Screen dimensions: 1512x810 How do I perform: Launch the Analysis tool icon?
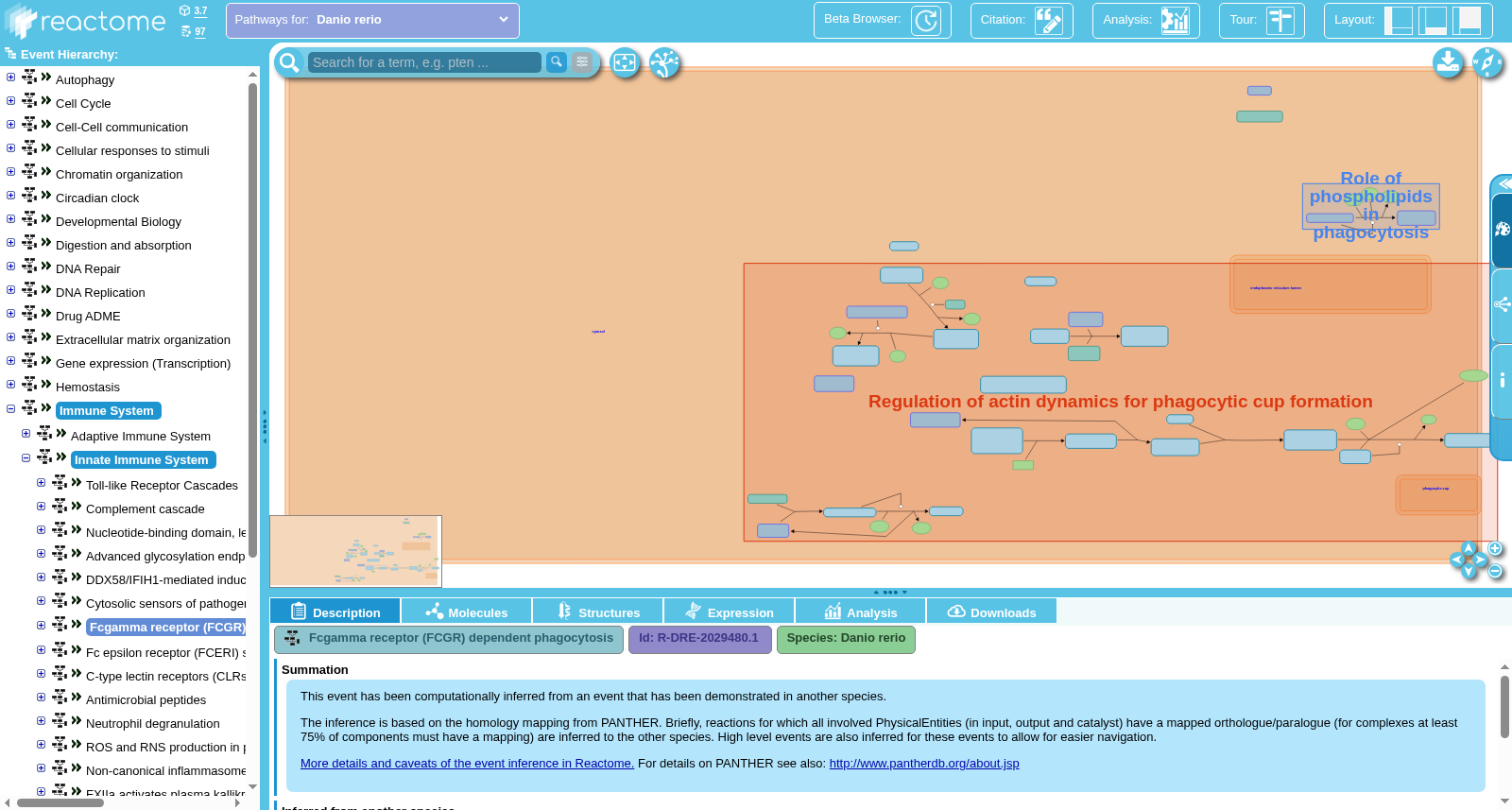click(1176, 20)
